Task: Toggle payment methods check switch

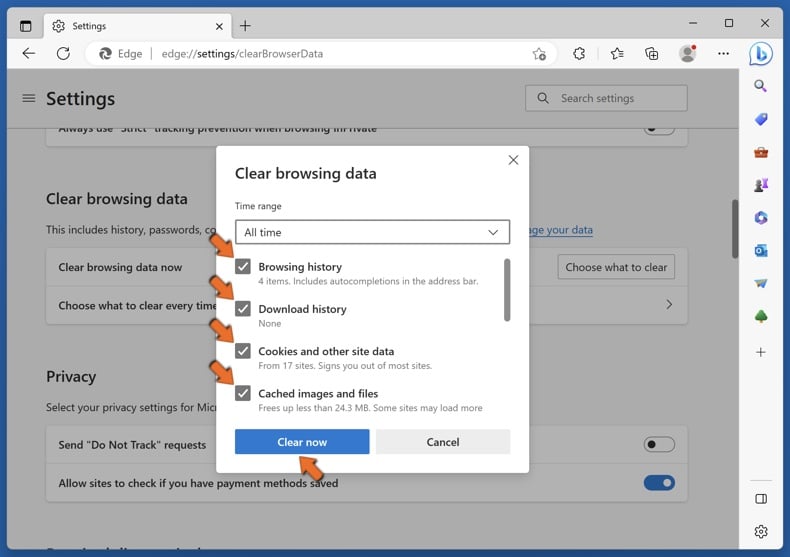Action: [659, 483]
